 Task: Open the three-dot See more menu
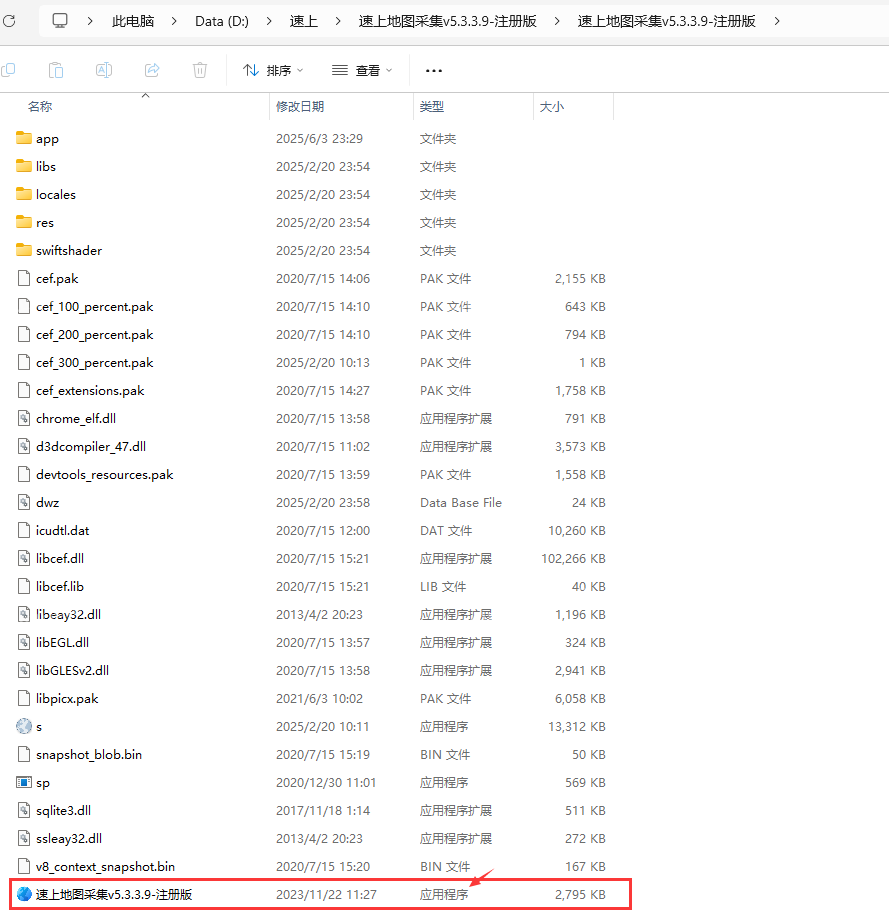point(433,71)
